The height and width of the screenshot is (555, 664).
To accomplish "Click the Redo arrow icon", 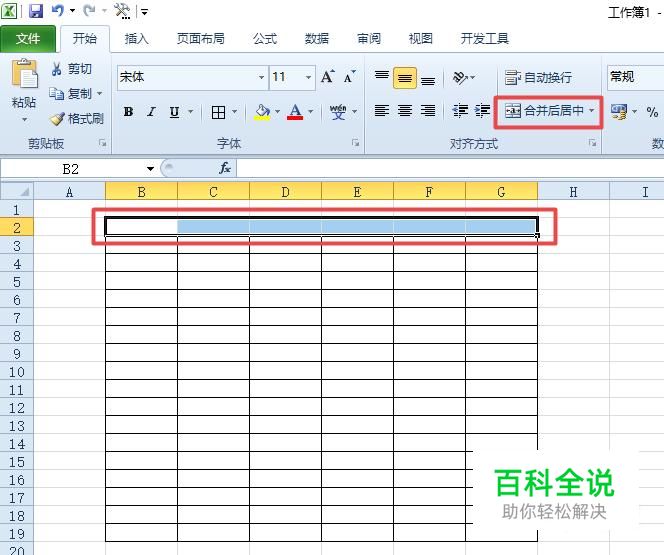I will [89, 11].
